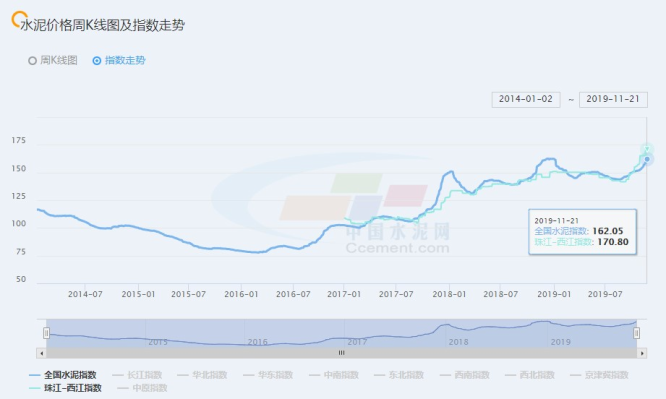Click the right scroll arrow of navigator

[x=642, y=353]
